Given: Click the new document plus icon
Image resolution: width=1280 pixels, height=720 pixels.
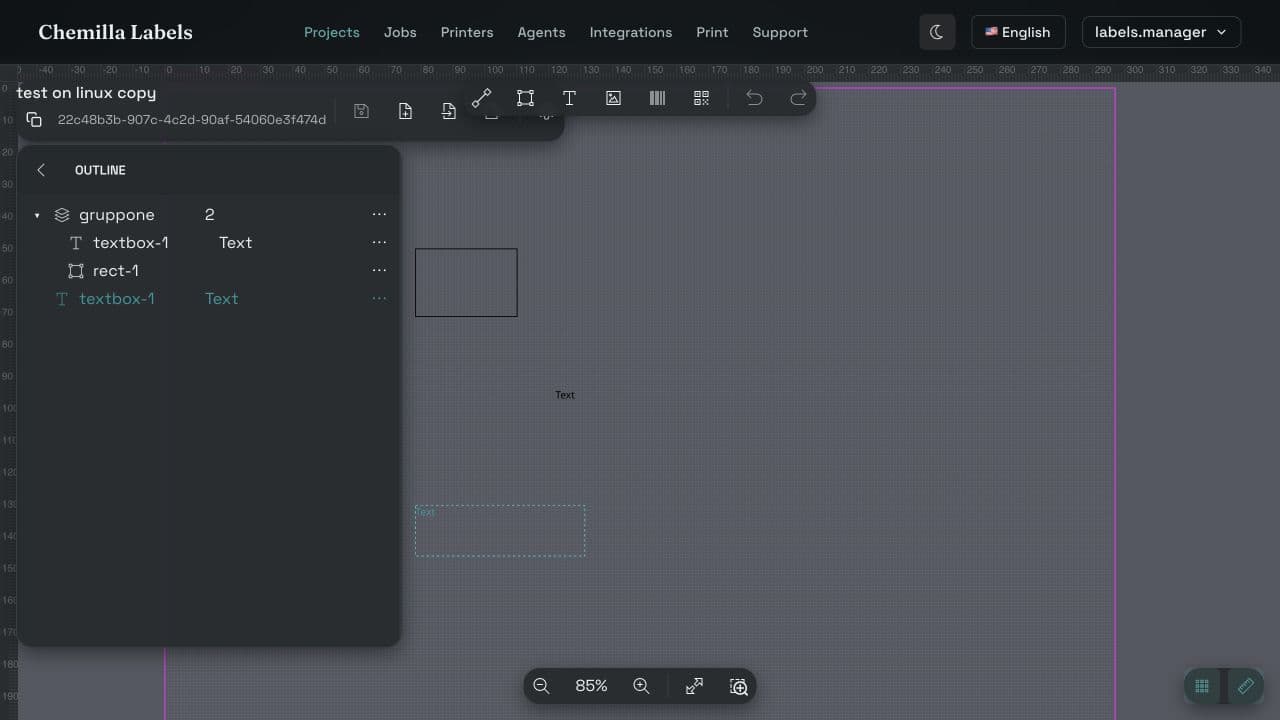Looking at the screenshot, I should click(405, 111).
